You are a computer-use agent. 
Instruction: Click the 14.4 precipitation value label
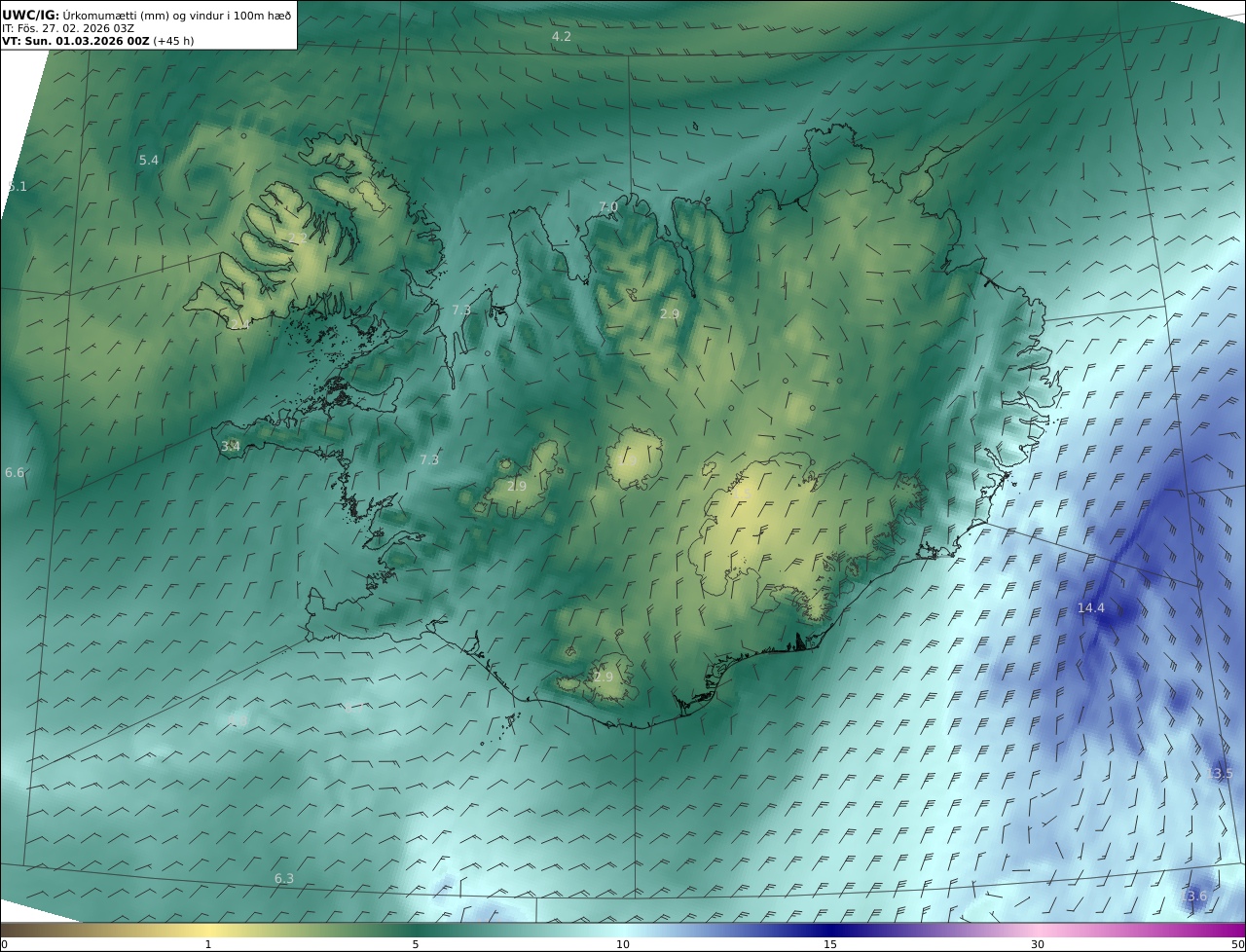pyautogui.click(x=1090, y=608)
